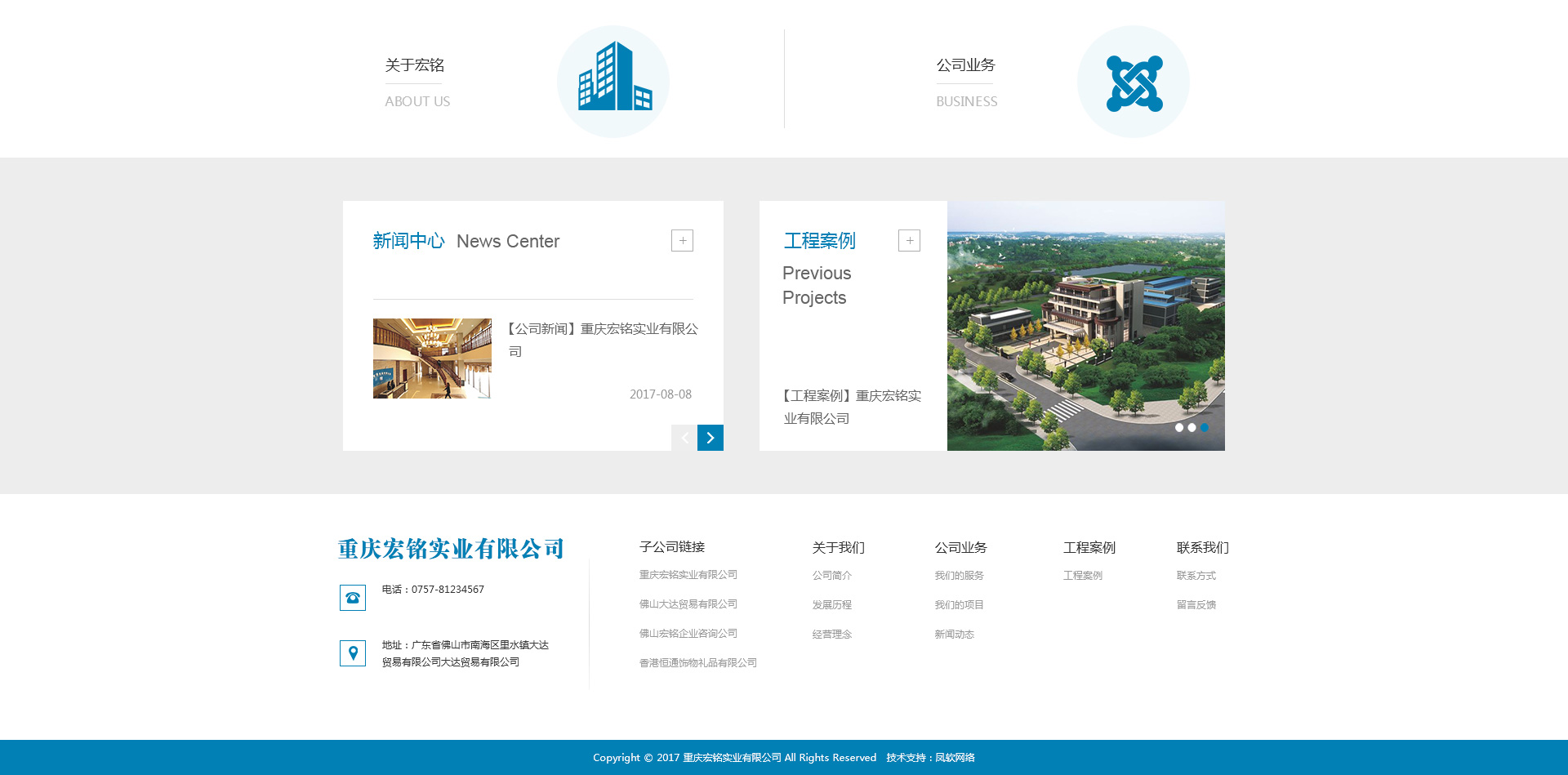Image resolution: width=1568 pixels, height=775 pixels.
Task: Open the 联系方式 contact link
Action: tap(1196, 576)
